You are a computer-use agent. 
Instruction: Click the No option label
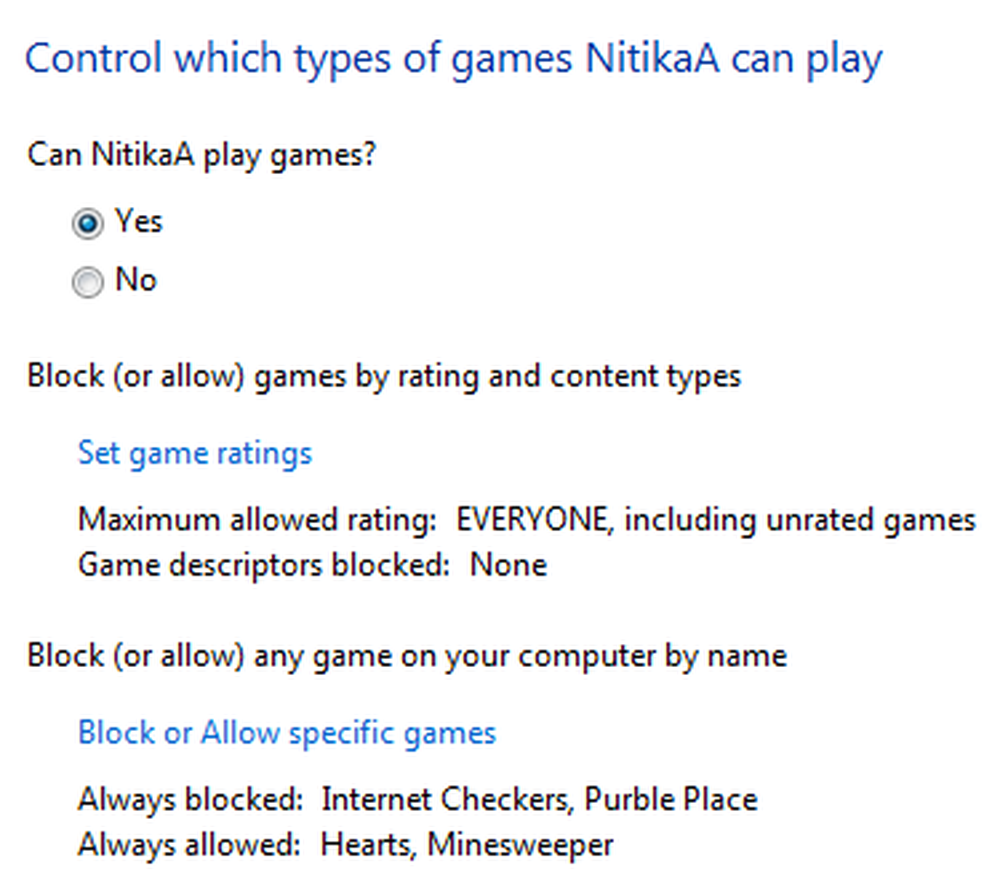[136, 279]
